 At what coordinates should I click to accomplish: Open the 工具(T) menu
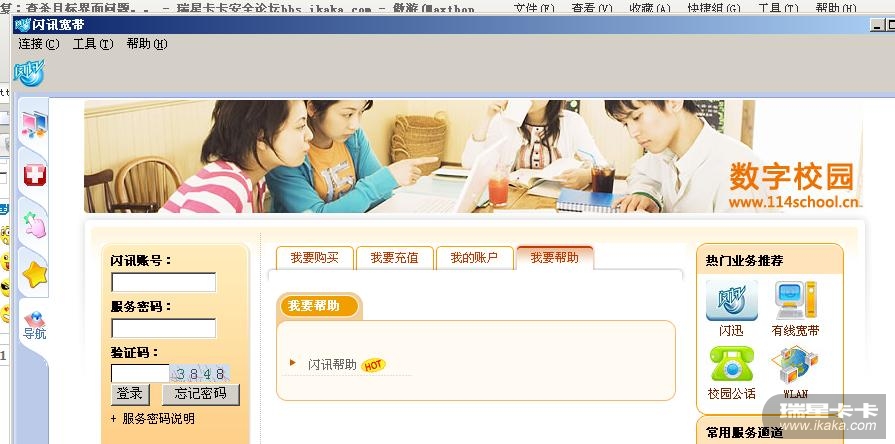click(93, 44)
